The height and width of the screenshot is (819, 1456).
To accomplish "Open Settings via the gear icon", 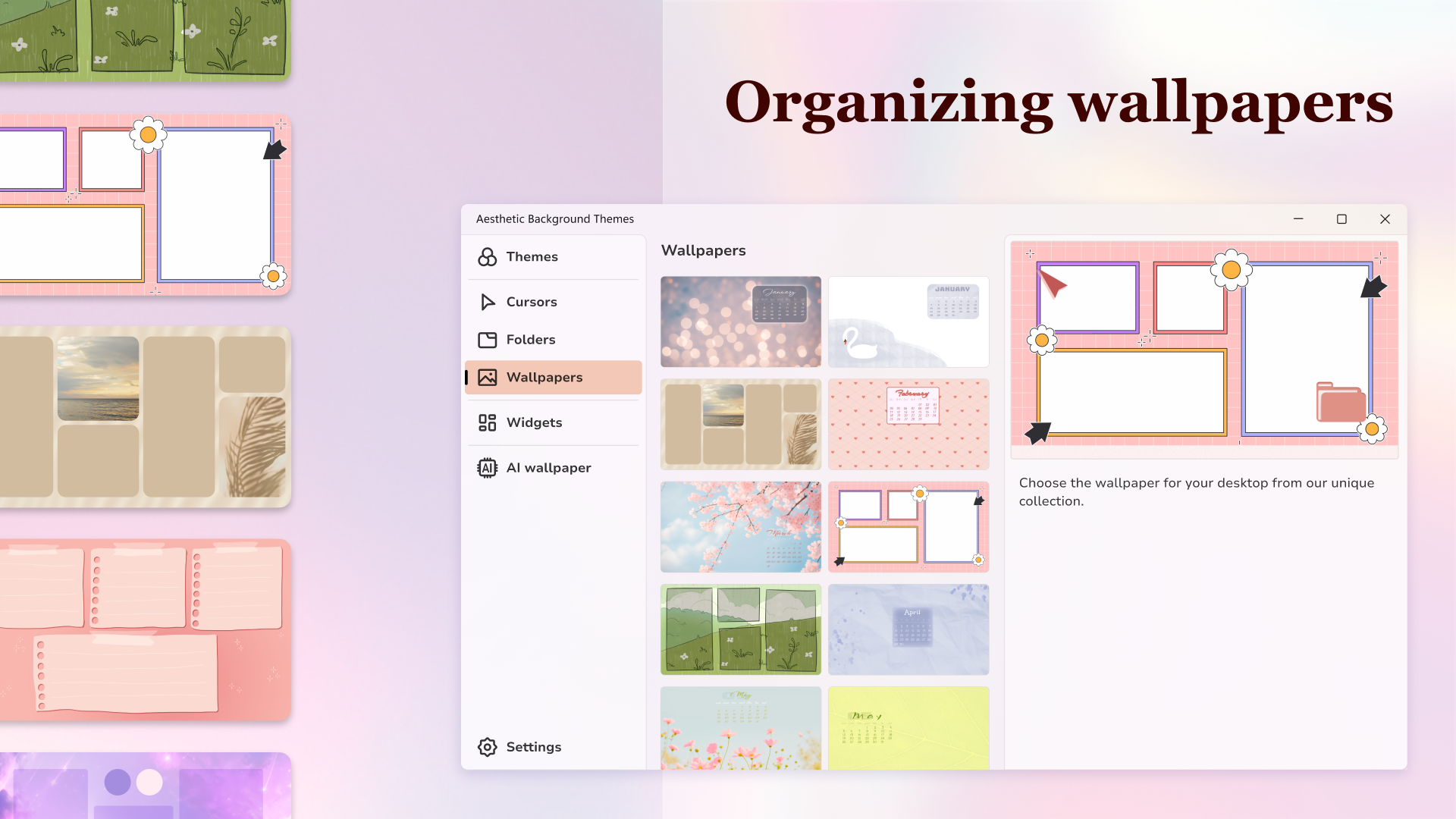I will 487,747.
